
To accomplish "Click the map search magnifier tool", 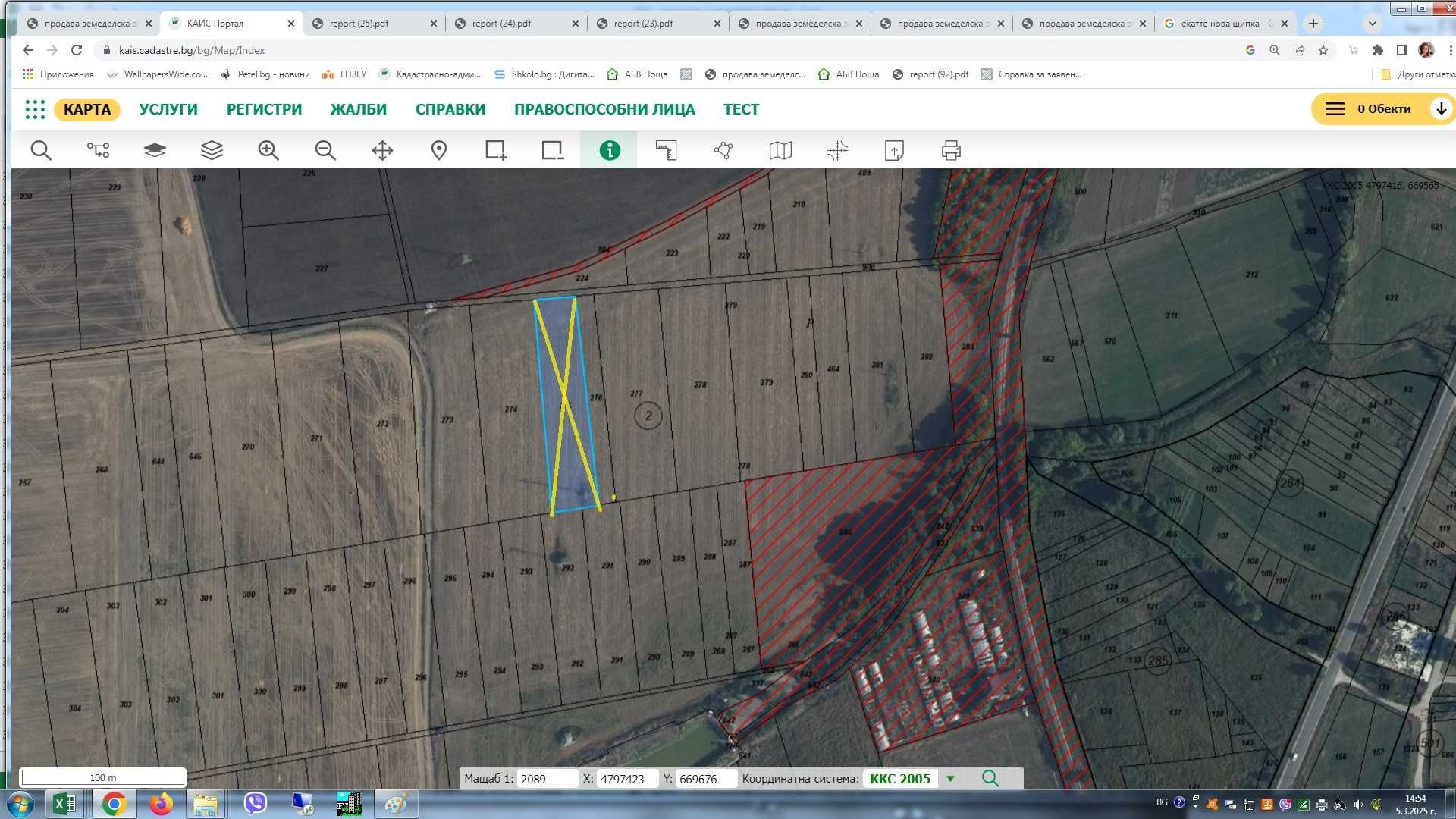I will (41, 150).
